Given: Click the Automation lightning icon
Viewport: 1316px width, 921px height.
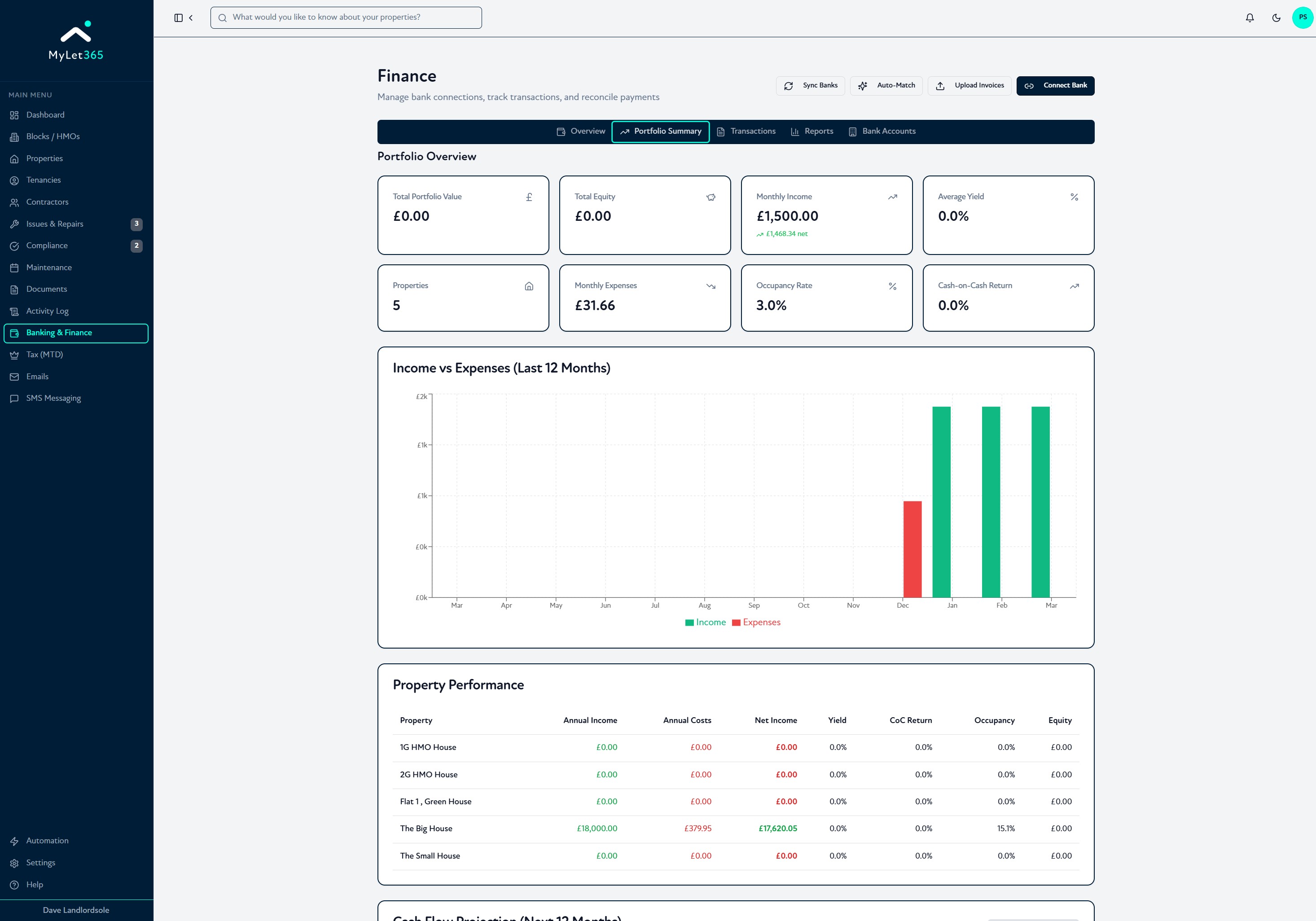Looking at the screenshot, I should click(14, 841).
